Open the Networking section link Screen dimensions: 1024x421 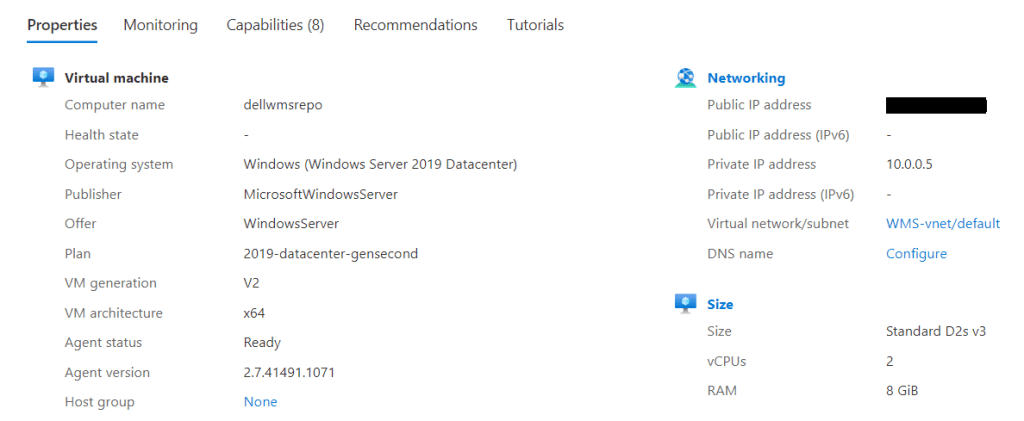[x=746, y=78]
